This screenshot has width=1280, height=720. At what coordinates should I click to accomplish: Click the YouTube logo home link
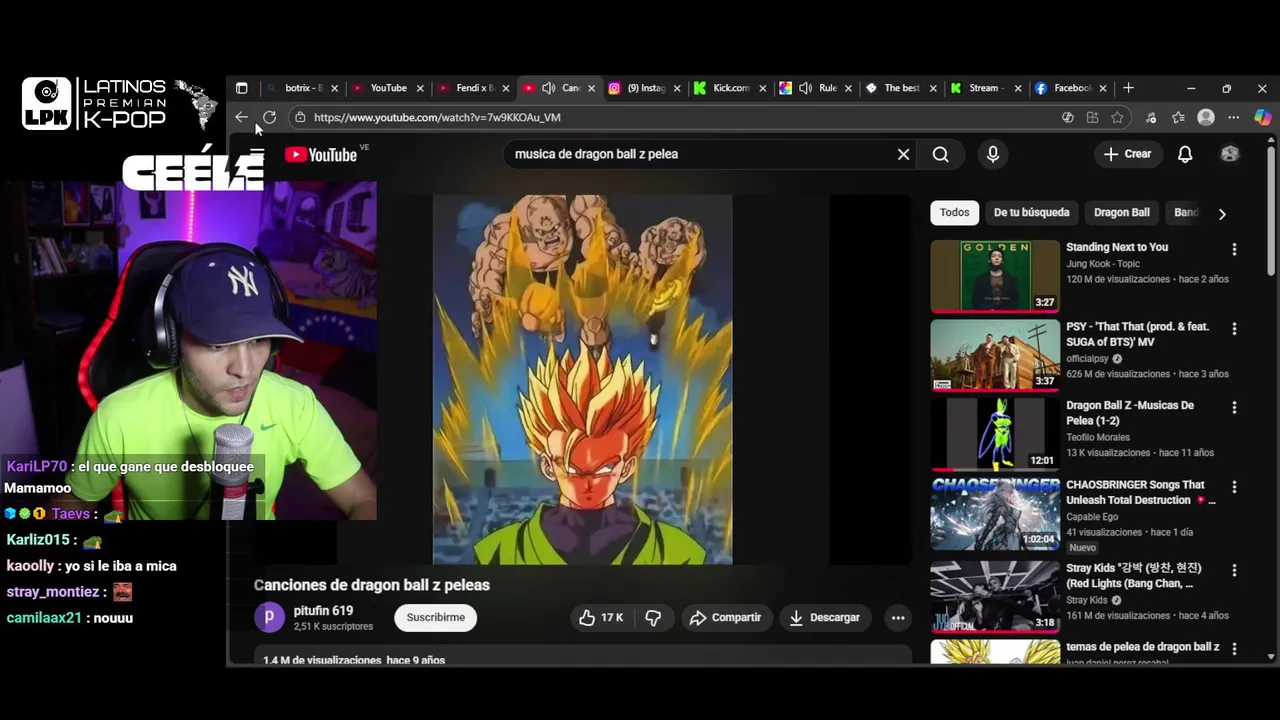coord(321,154)
